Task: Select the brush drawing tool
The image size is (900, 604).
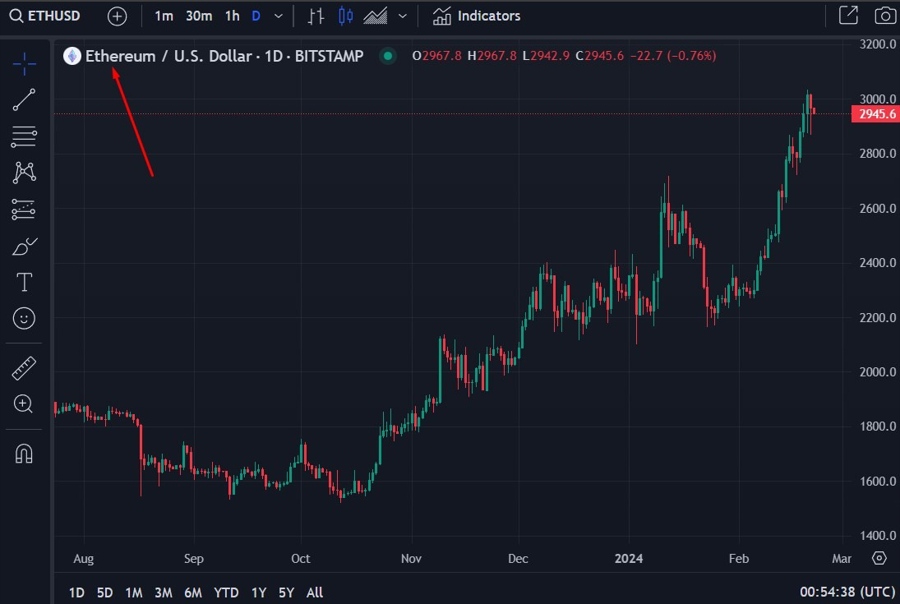Action: tap(24, 246)
